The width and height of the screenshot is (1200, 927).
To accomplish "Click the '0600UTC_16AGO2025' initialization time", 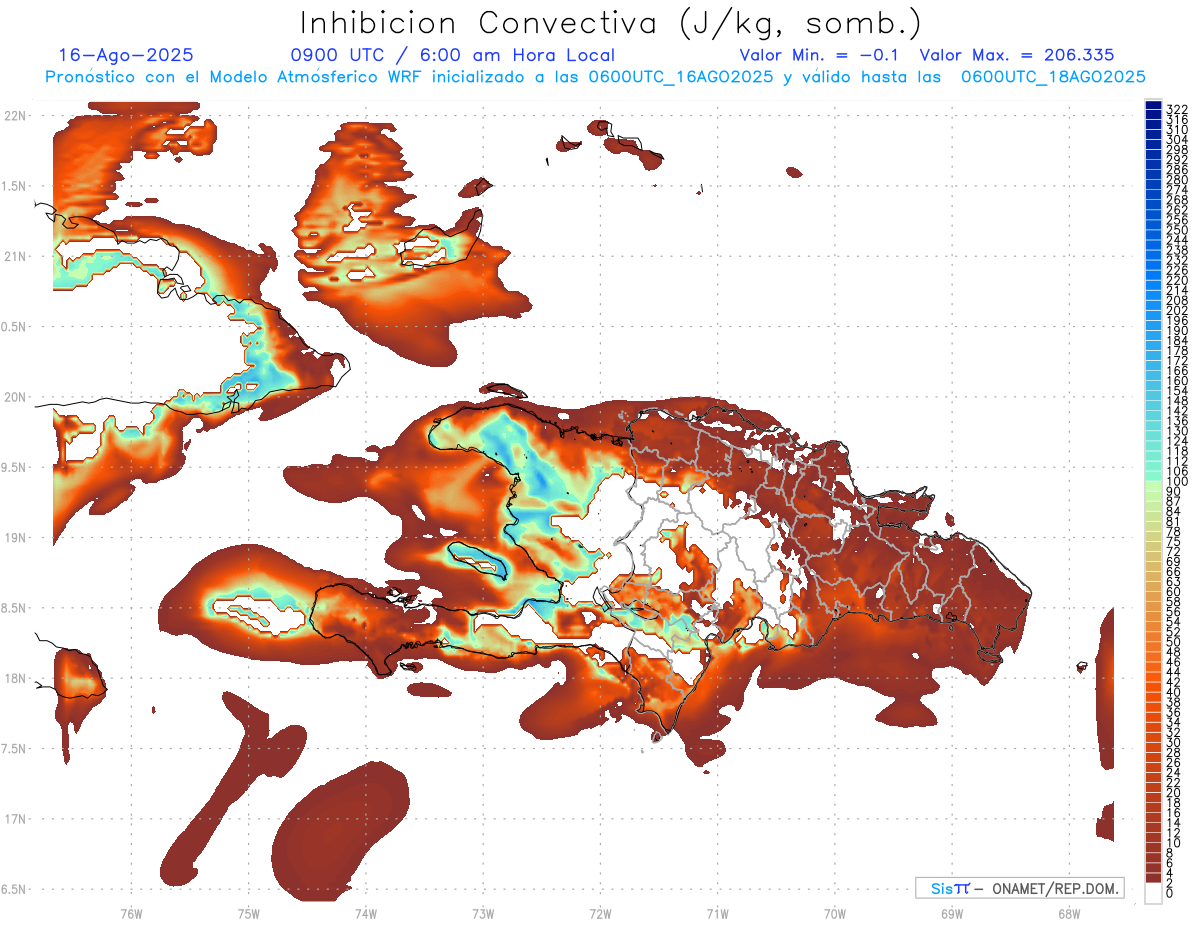I will point(680,76).
